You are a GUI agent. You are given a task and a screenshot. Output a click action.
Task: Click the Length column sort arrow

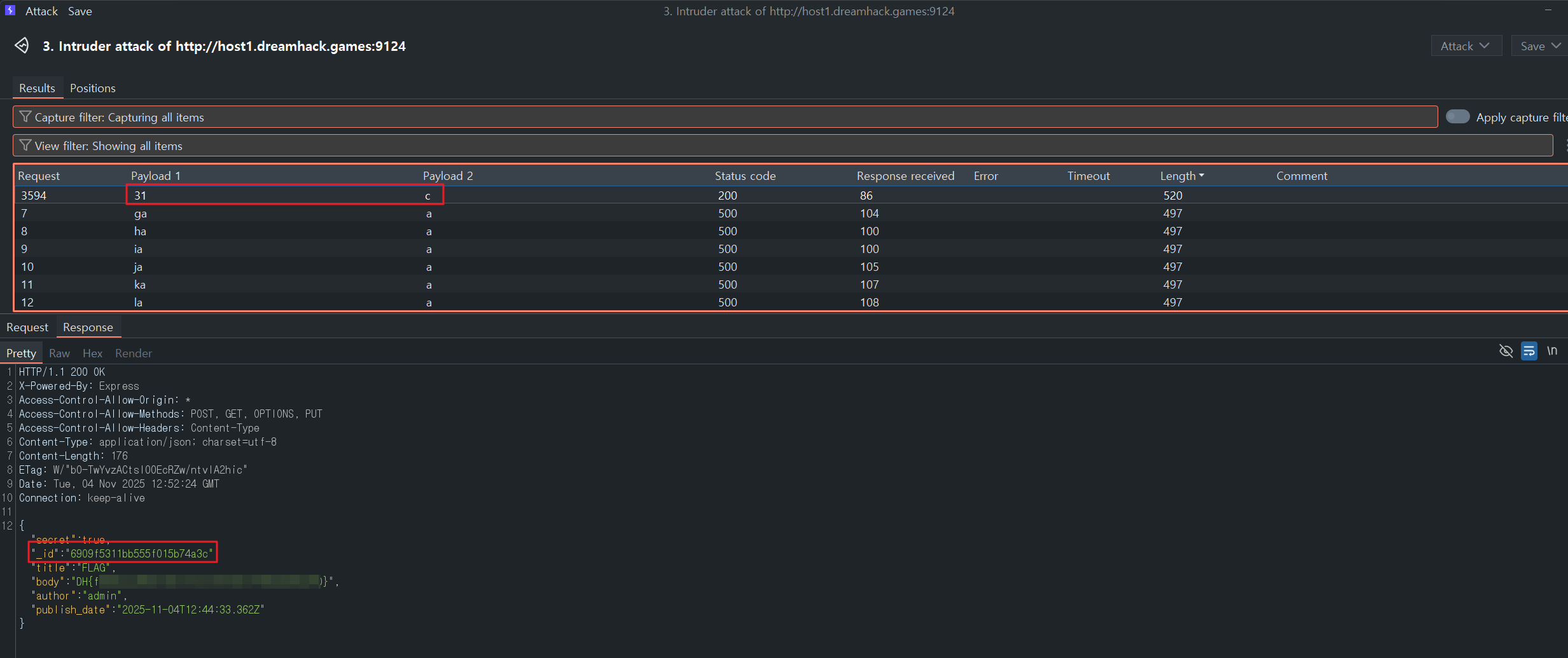pos(1202,176)
